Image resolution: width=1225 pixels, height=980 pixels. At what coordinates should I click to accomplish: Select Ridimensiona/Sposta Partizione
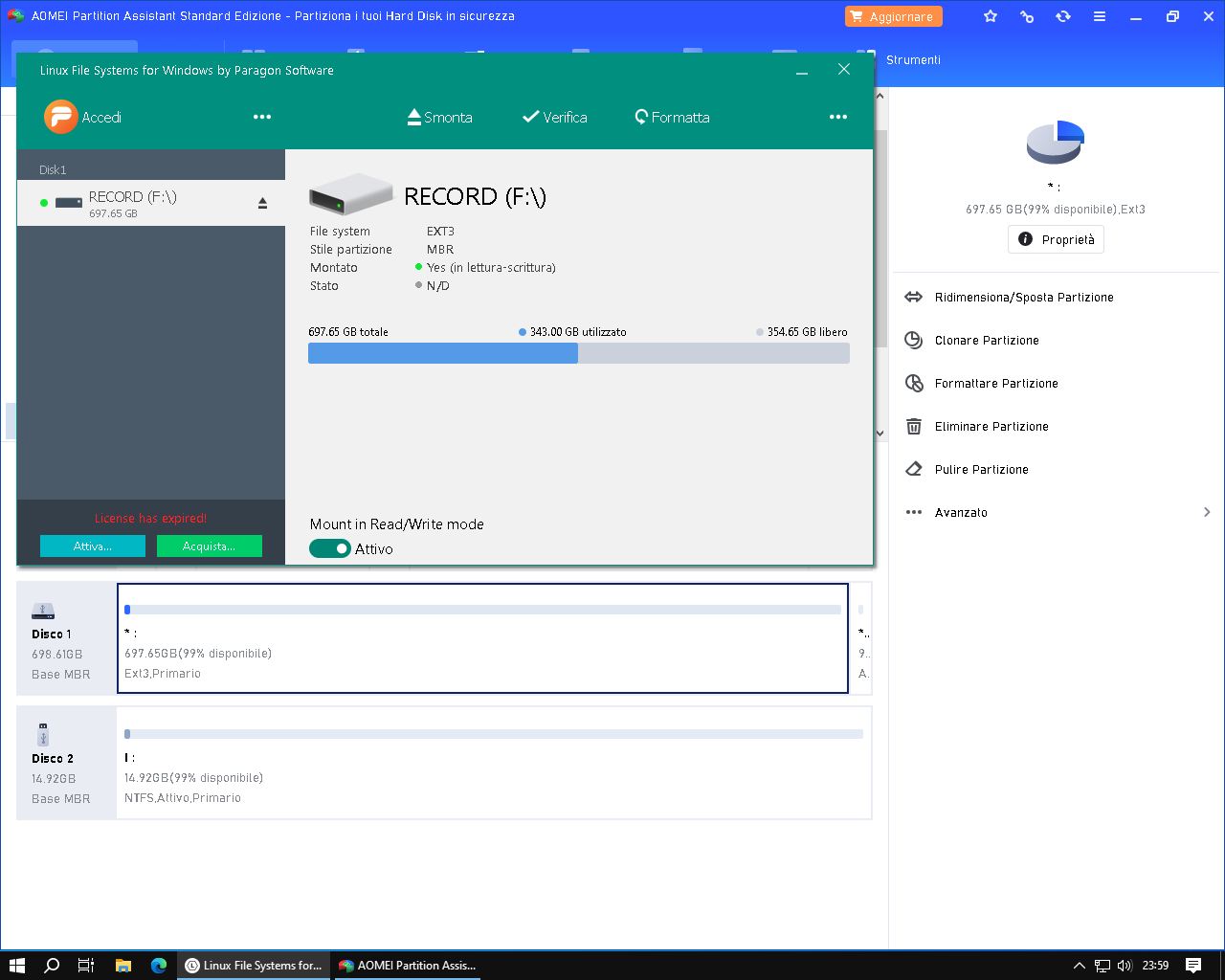click(1024, 298)
